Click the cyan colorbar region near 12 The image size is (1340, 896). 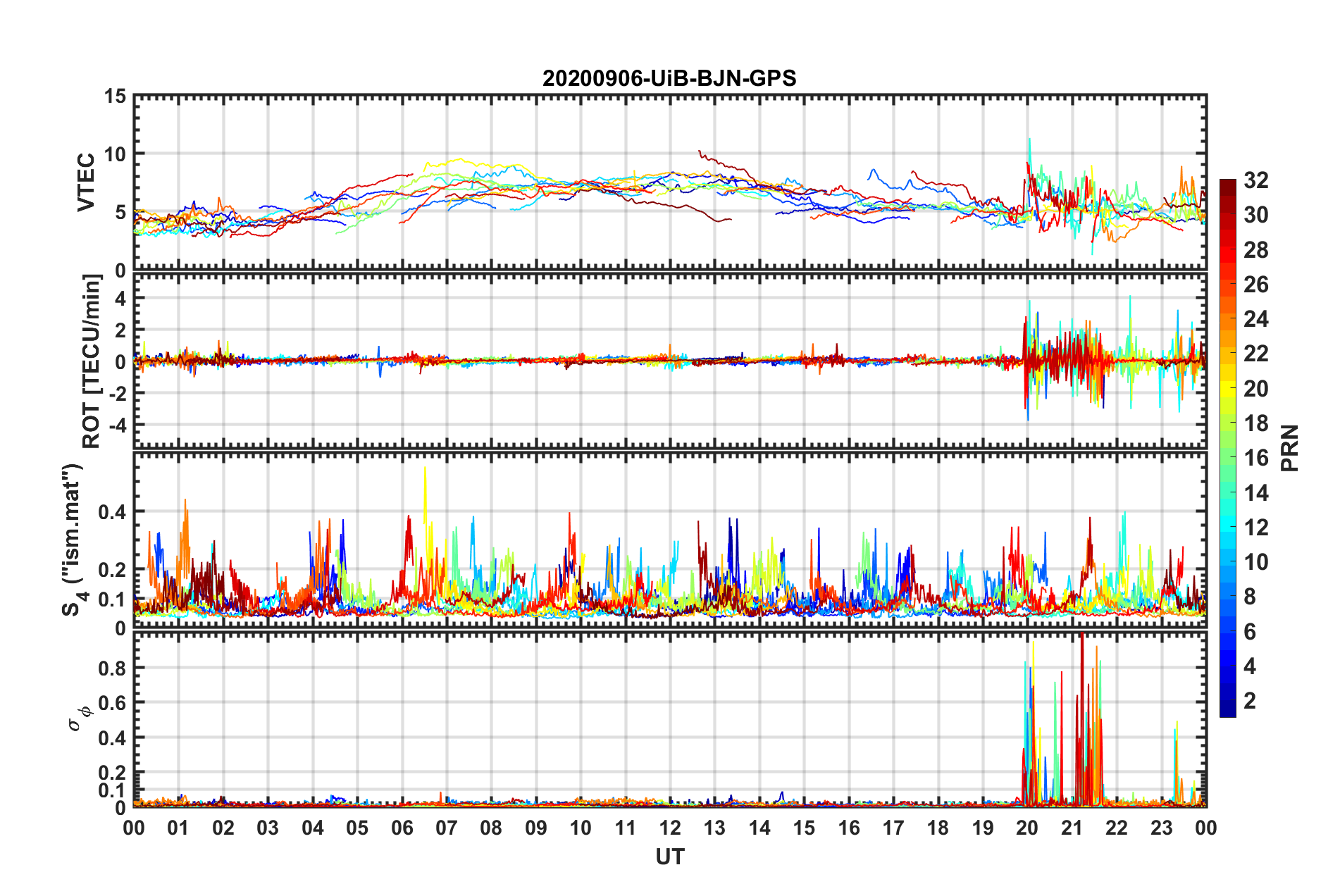[1228, 528]
